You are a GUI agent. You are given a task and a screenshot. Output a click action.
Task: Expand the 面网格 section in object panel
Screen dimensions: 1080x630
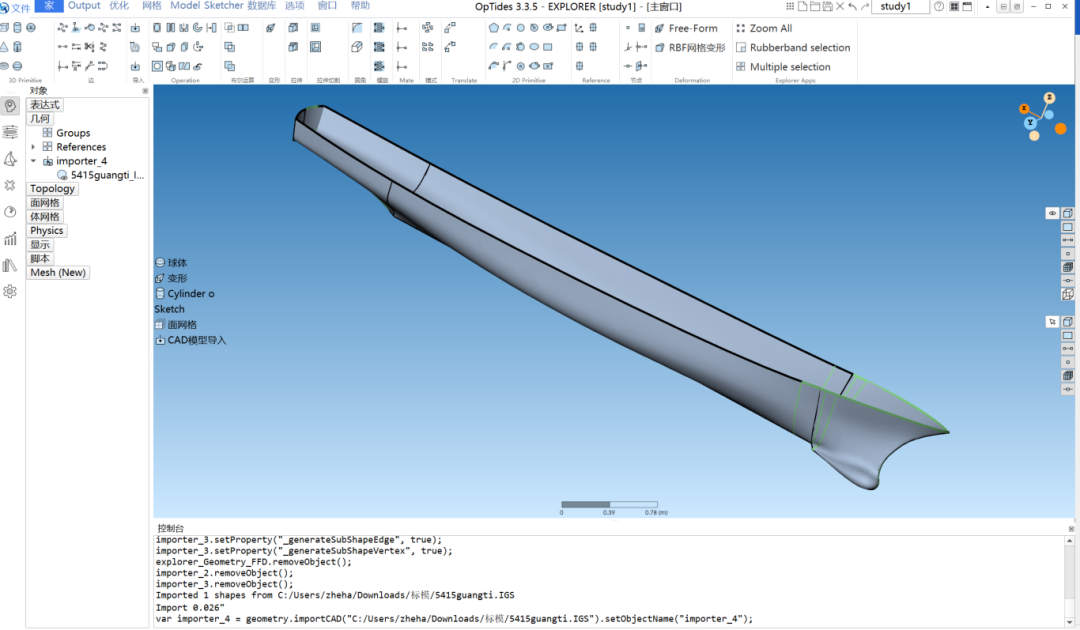(x=45, y=202)
